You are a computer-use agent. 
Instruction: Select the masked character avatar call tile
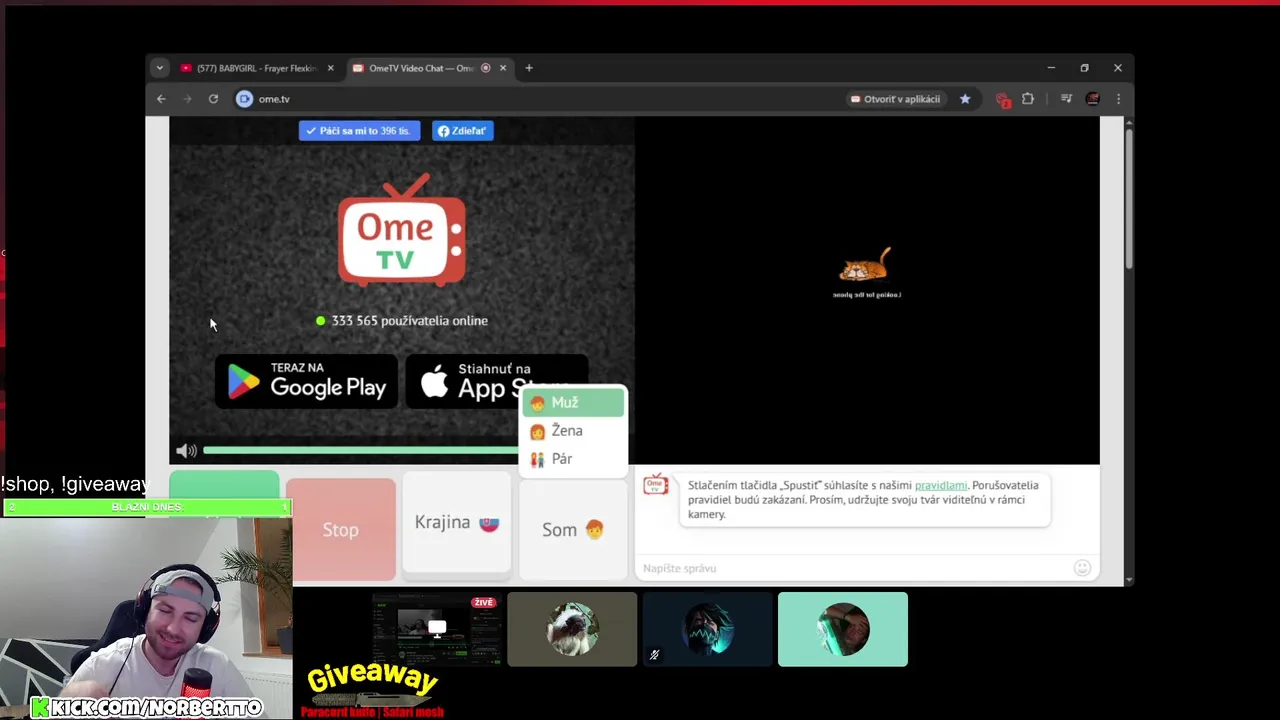708,629
